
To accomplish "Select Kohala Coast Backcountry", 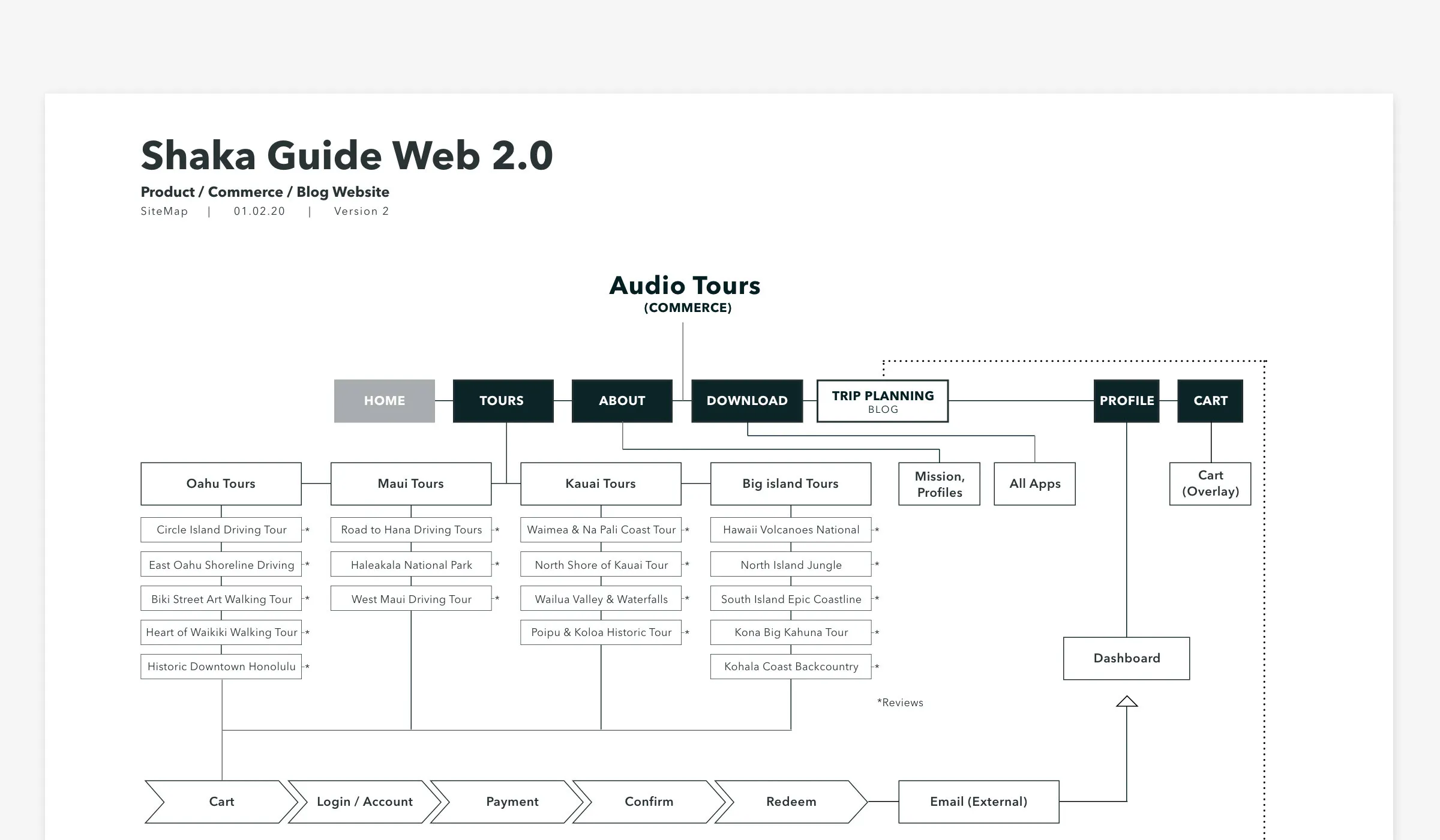I will 791,667.
